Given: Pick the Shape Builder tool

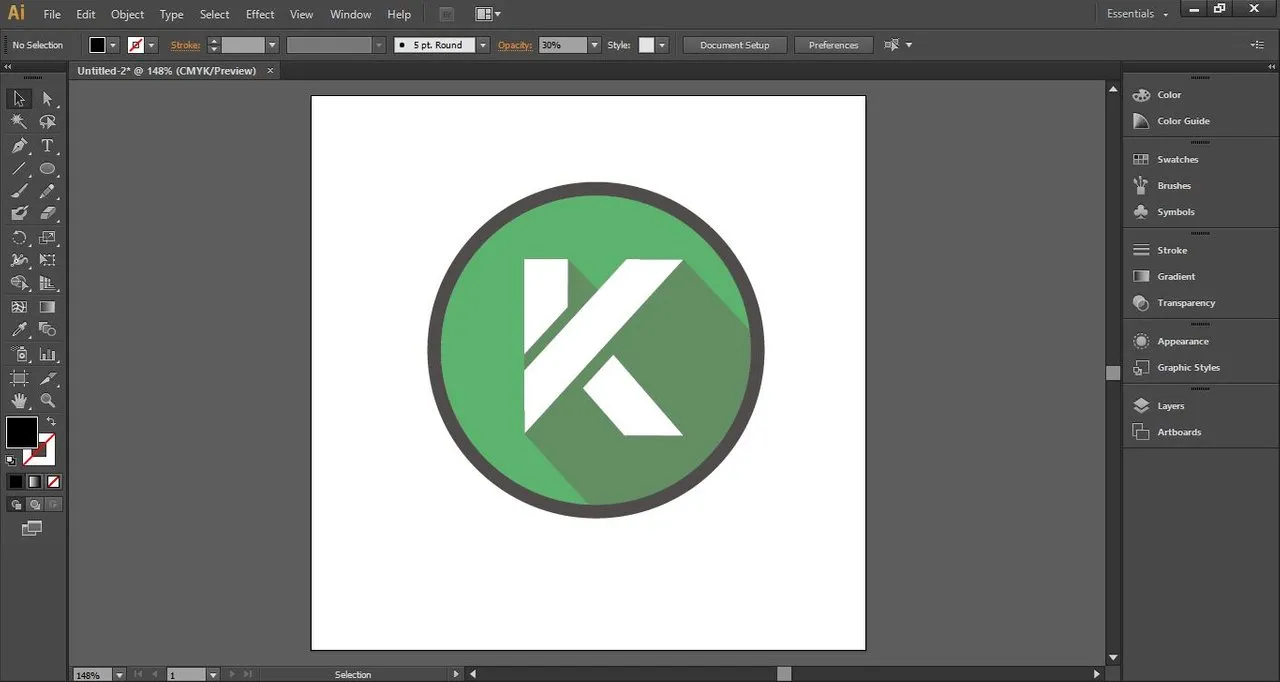Looking at the screenshot, I should 19,284.
